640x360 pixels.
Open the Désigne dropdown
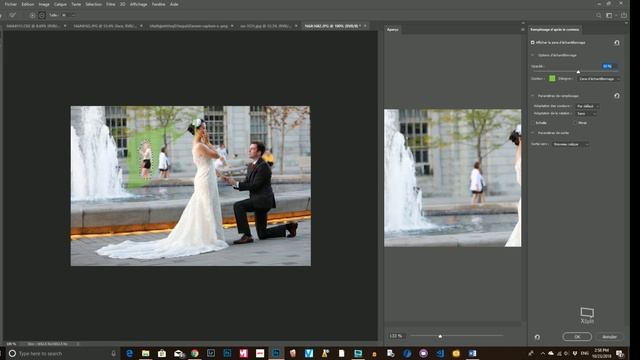tap(598, 79)
